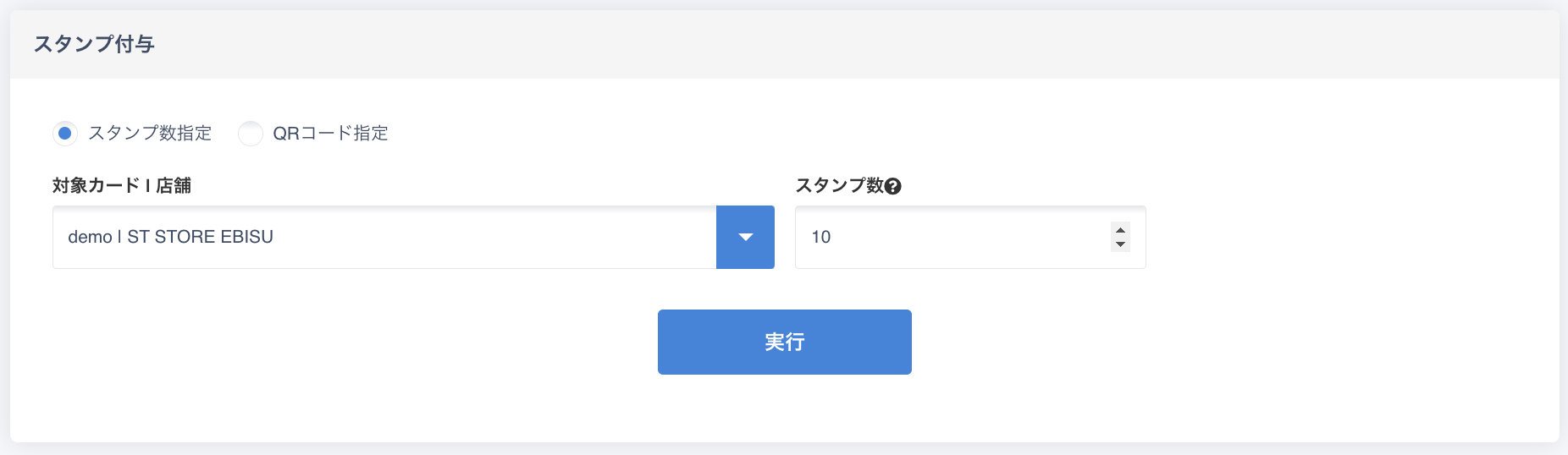Screen dimensions: 1568x455
Task: Click the スタンプ数 field label
Action: pos(839,185)
